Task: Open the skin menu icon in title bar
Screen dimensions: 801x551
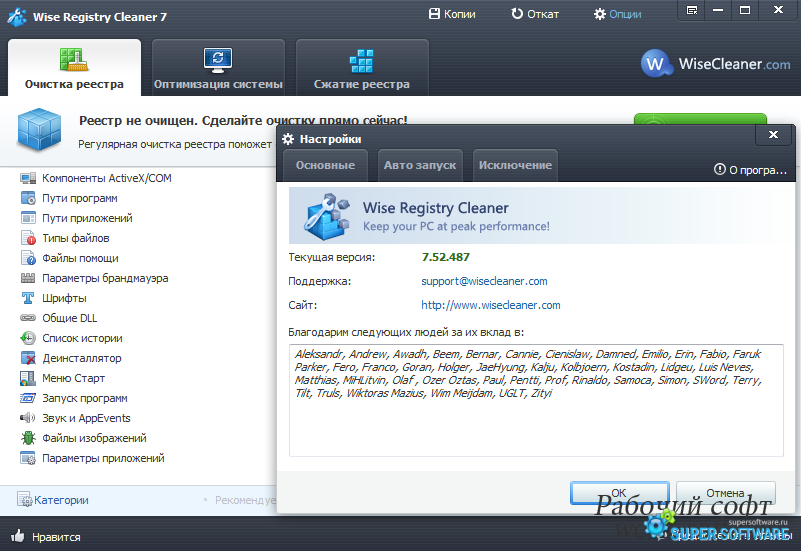Action: [x=692, y=10]
